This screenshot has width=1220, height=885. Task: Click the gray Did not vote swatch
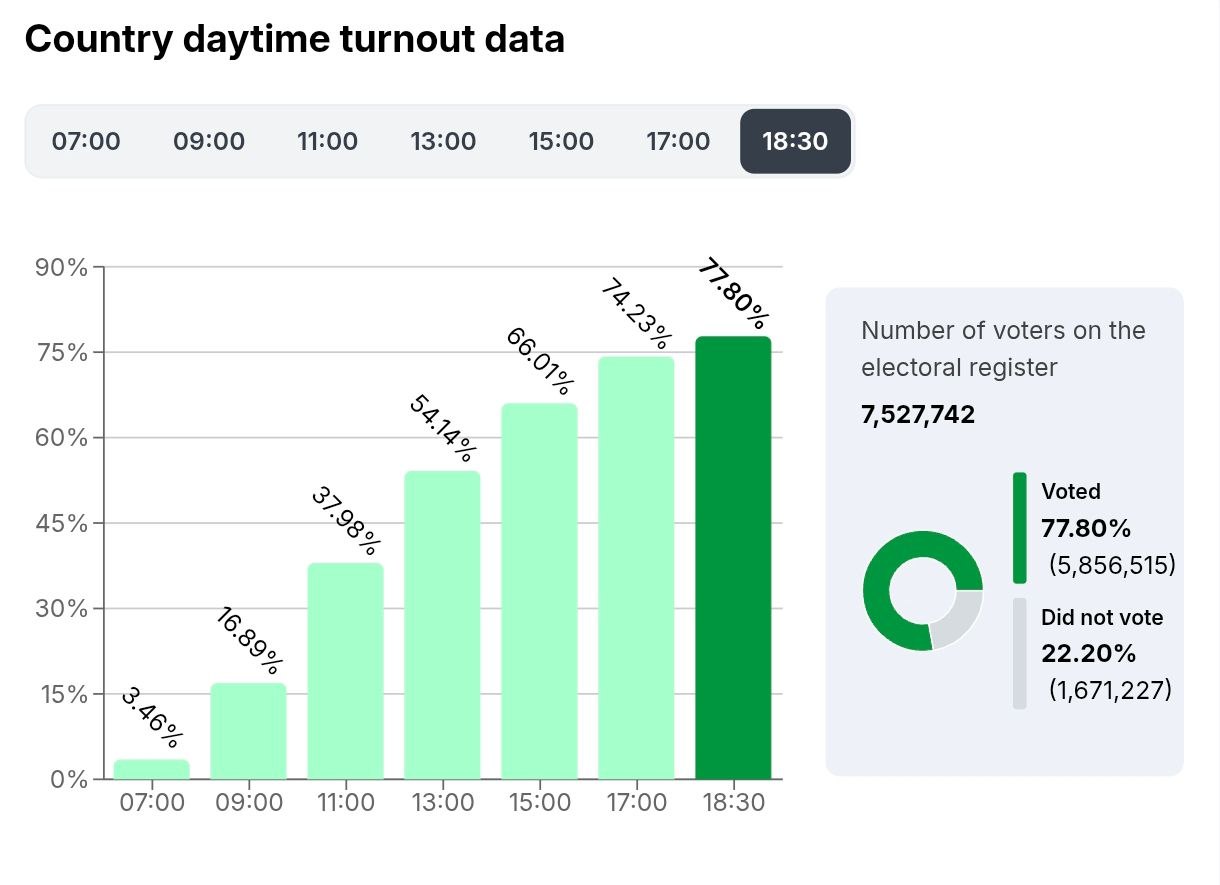1019,654
